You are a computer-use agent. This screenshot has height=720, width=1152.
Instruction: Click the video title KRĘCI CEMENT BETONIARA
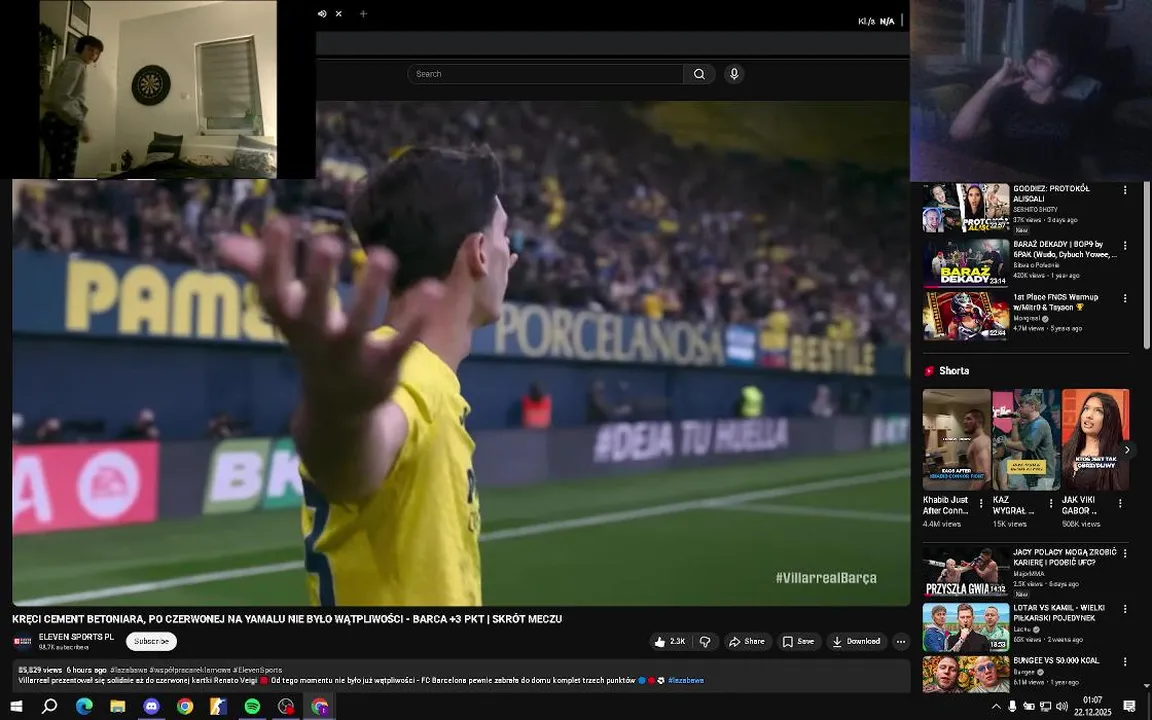coord(287,619)
